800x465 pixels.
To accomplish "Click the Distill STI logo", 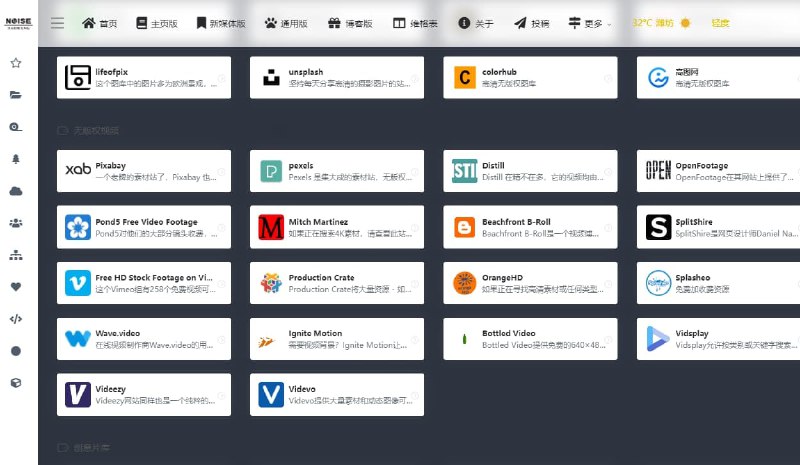I will [465, 171].
